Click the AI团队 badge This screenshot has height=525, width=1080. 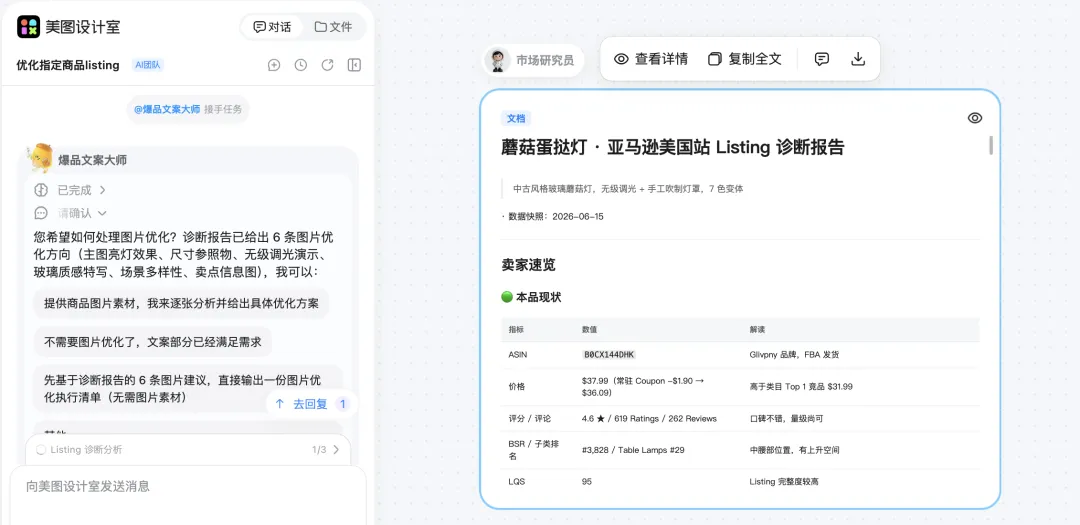click(x=147, y=65)
